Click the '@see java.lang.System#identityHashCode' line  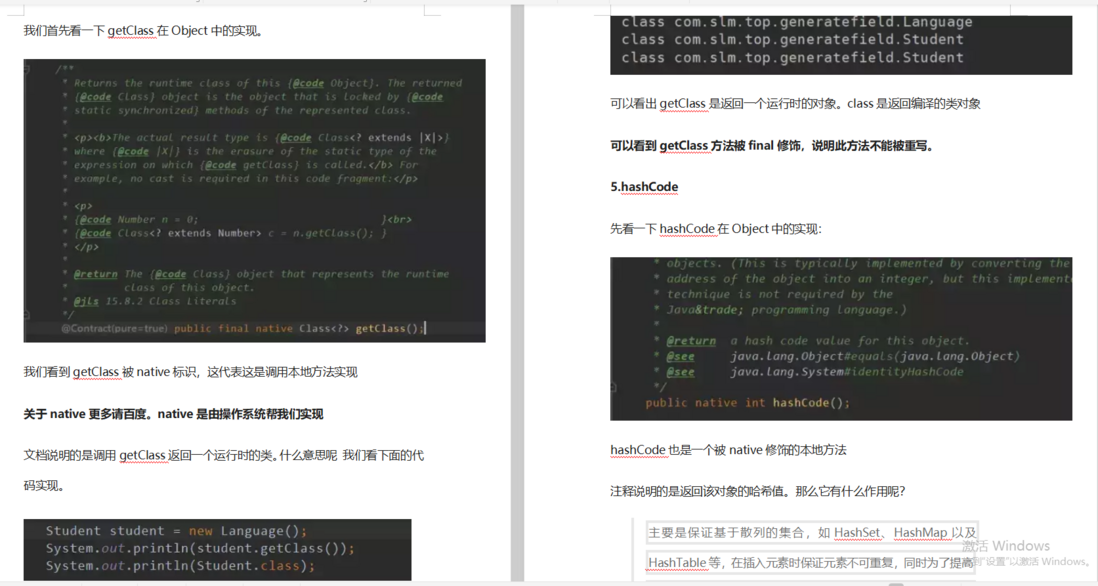click(814, 372)
